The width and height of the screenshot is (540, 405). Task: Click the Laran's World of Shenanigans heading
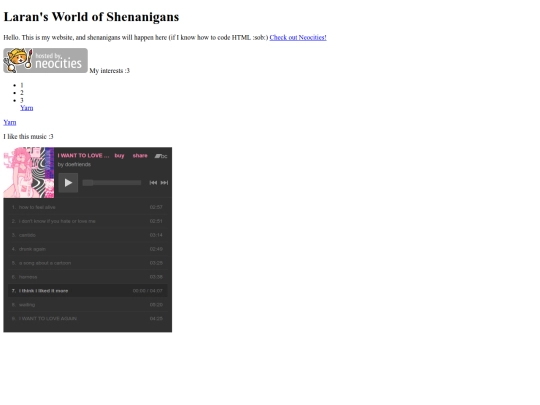(91, 17)
